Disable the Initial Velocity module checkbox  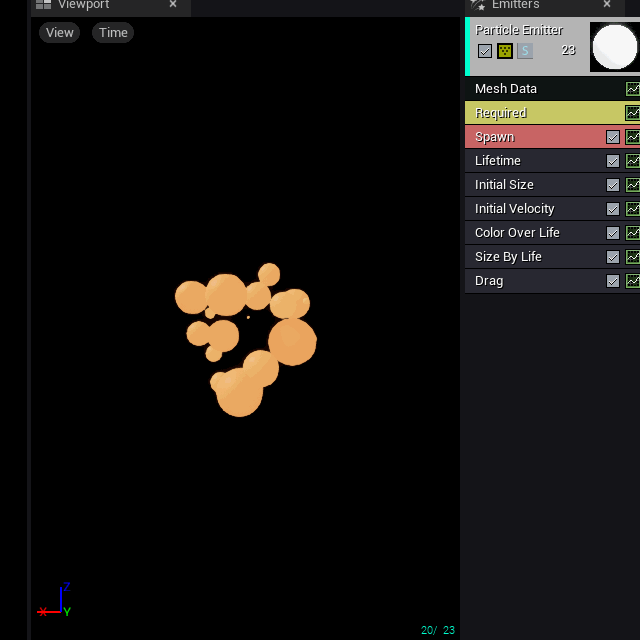[613, 209]
